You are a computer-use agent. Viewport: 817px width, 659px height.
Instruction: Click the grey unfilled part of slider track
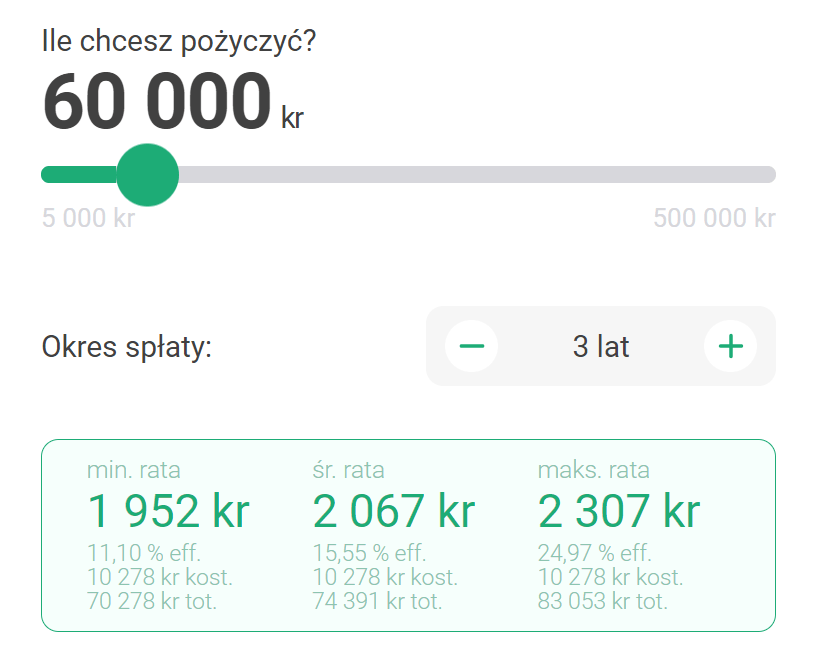pos(477,175)
